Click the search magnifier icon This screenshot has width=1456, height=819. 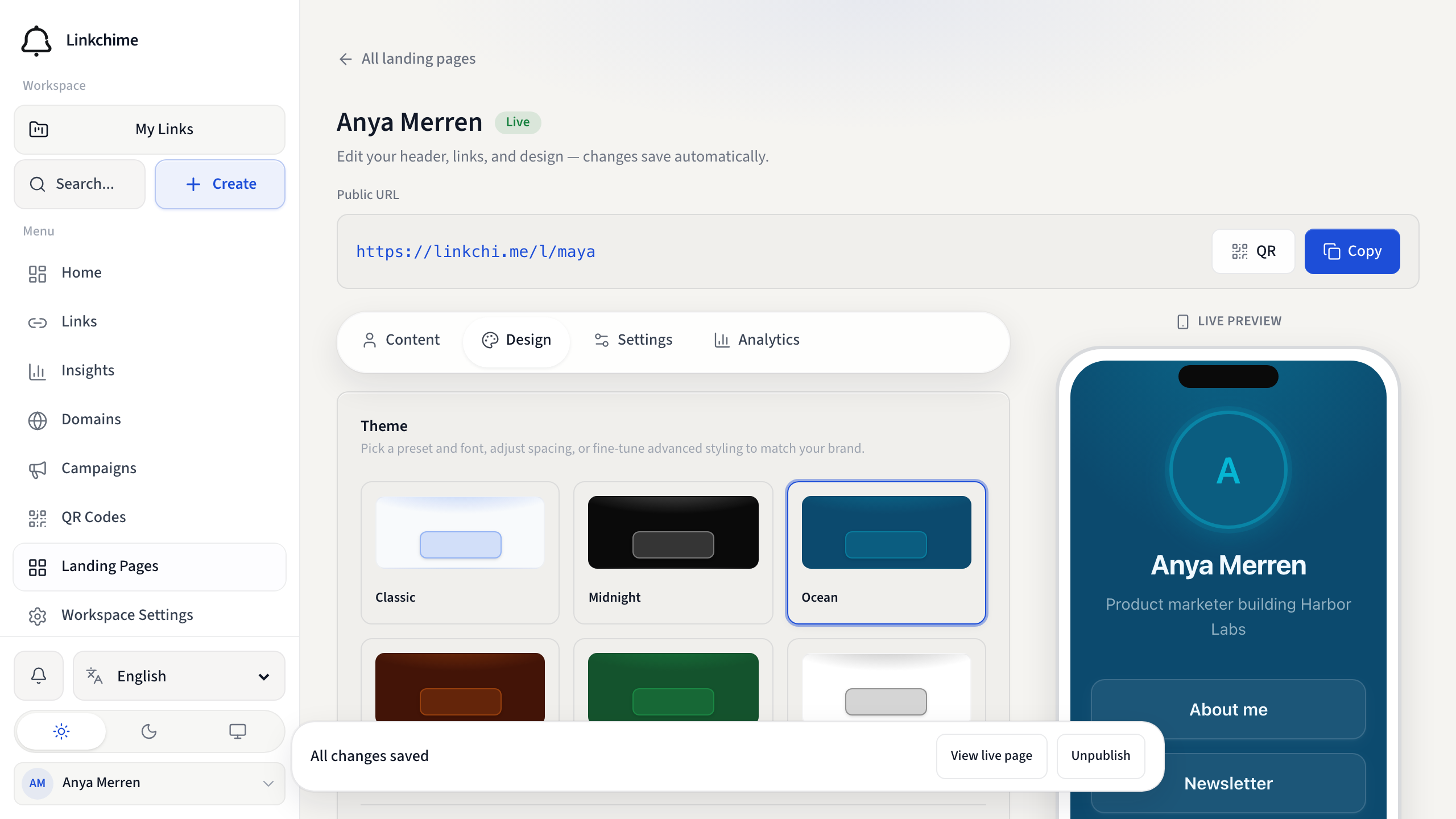pos(38,184)
